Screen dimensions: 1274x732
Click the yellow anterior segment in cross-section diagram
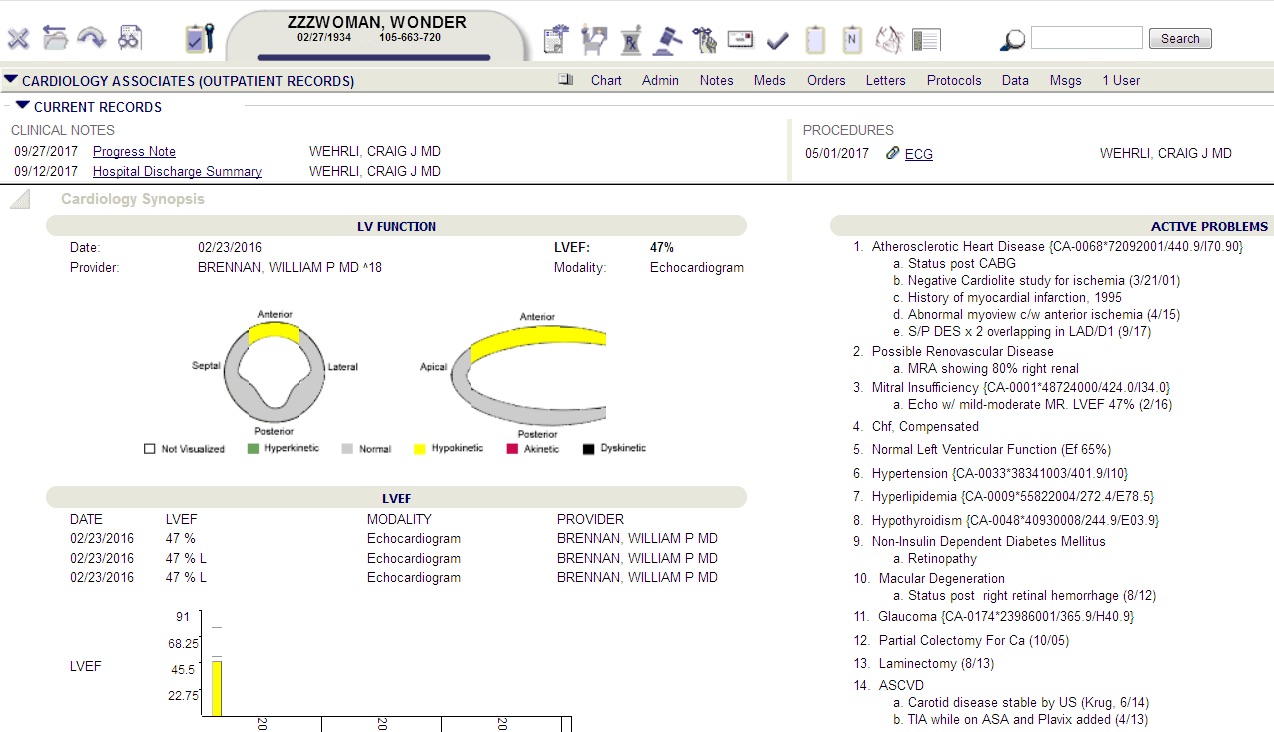tap(274, 333)
